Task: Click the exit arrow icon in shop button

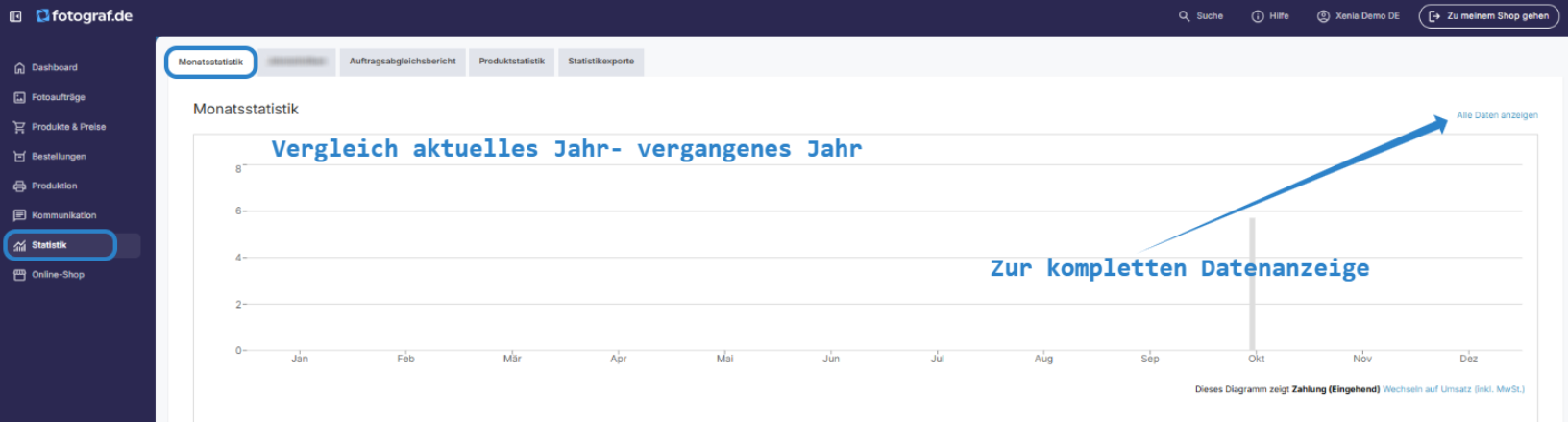Action: point(1434,16)
